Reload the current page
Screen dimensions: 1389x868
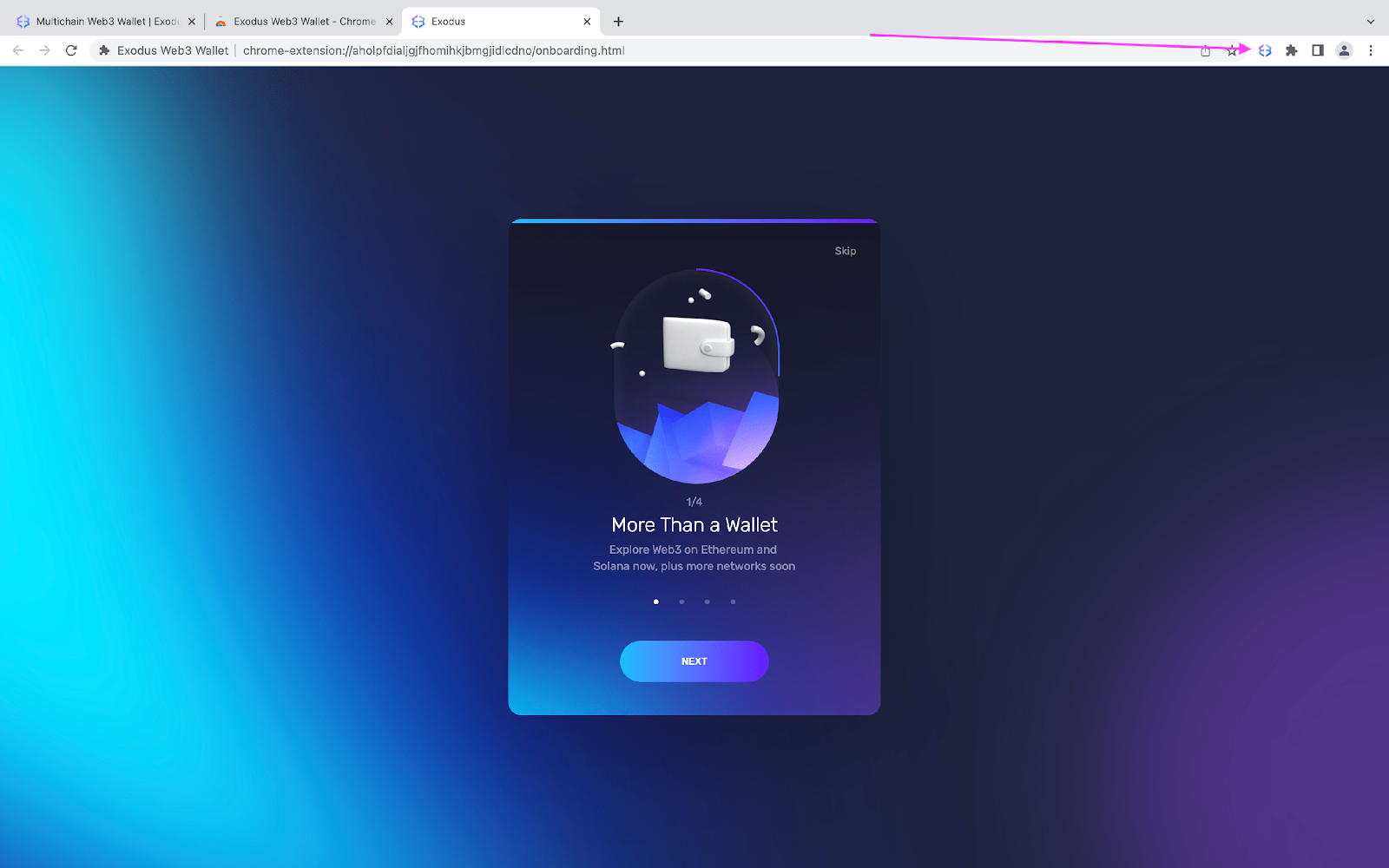coord(71,50)
